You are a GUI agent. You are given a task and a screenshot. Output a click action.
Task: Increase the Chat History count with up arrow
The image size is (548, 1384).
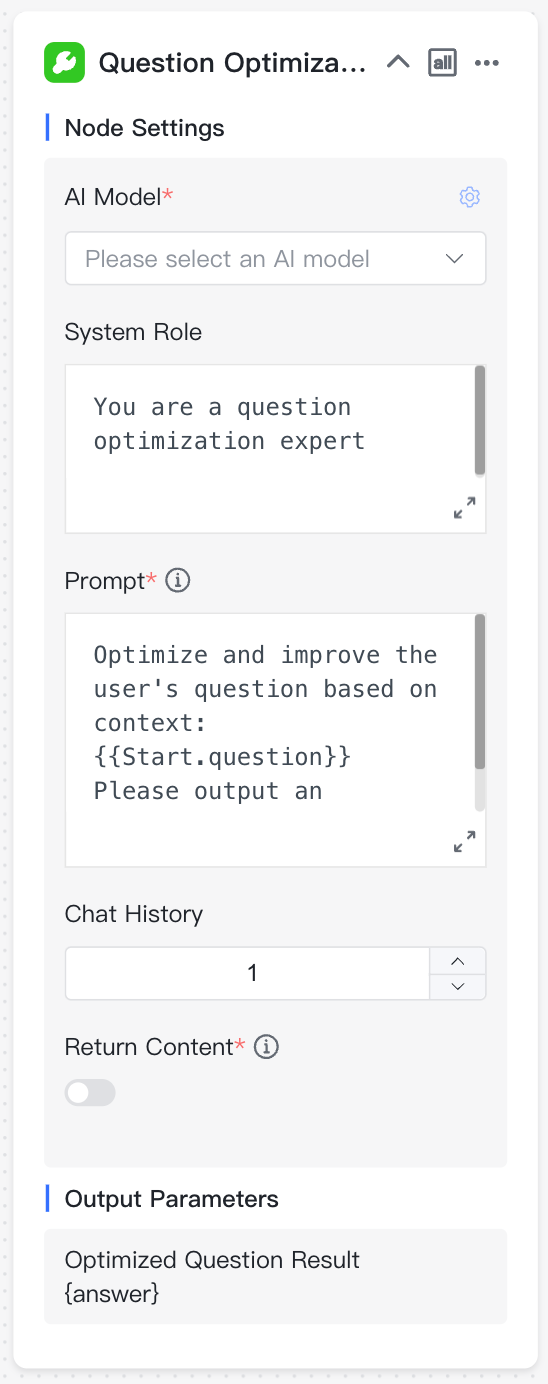click(x=458, y=961)
